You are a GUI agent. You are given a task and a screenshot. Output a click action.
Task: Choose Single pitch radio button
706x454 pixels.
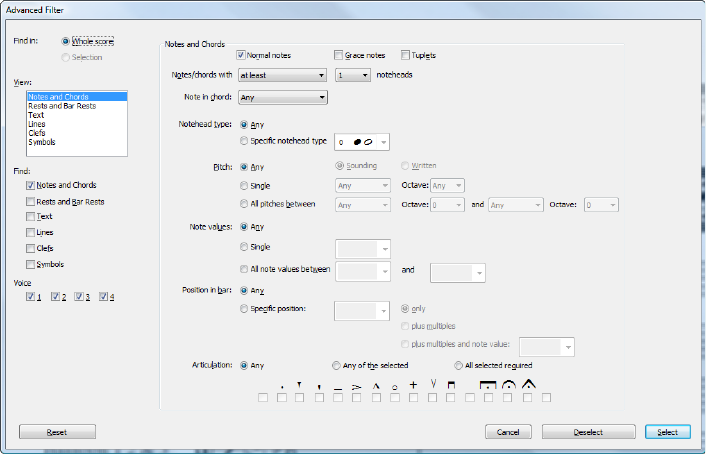(244, 186)
